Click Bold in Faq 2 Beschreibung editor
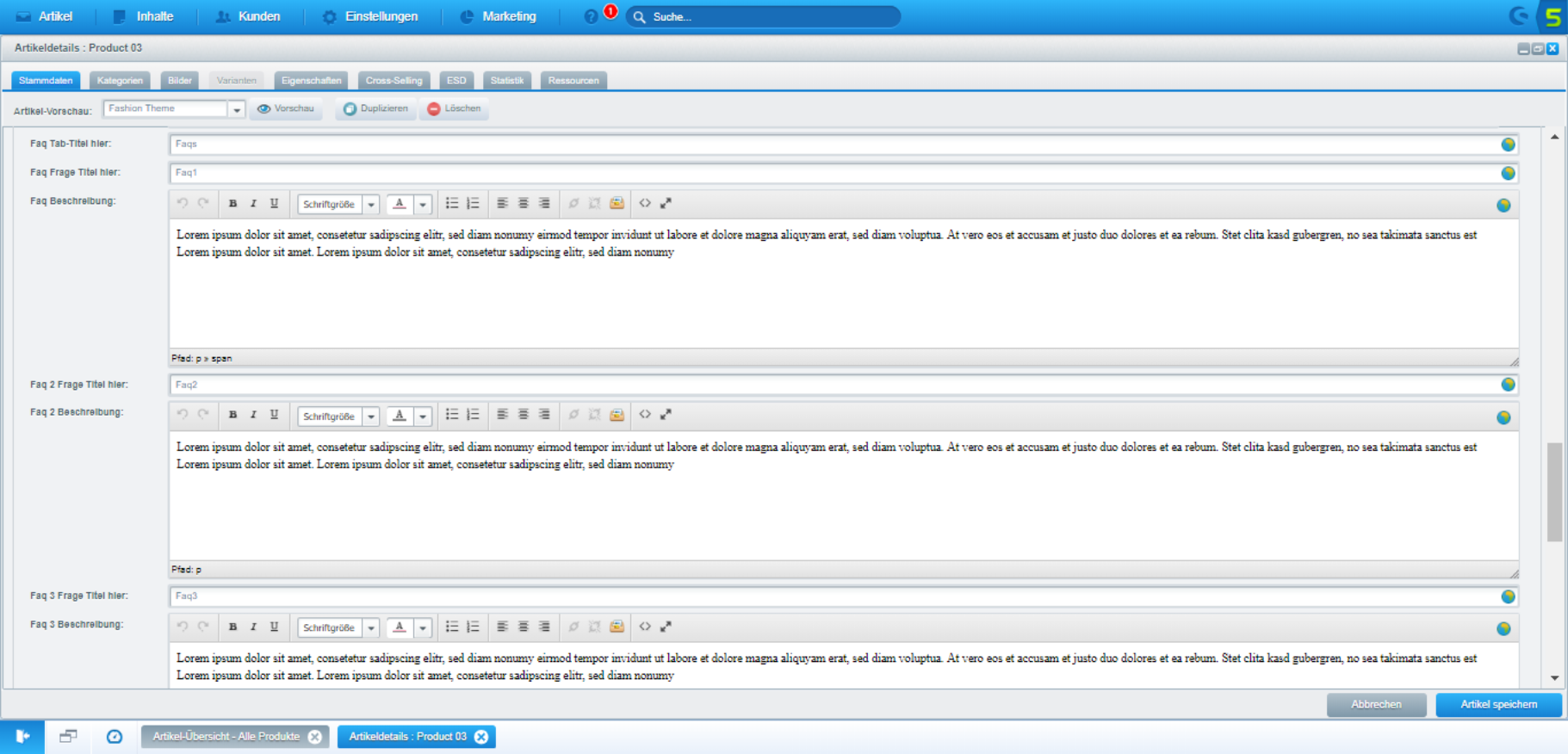Image resolution: width=1568 pixels, height=754 pixels. pyautogui.click(x=232, y=415)
